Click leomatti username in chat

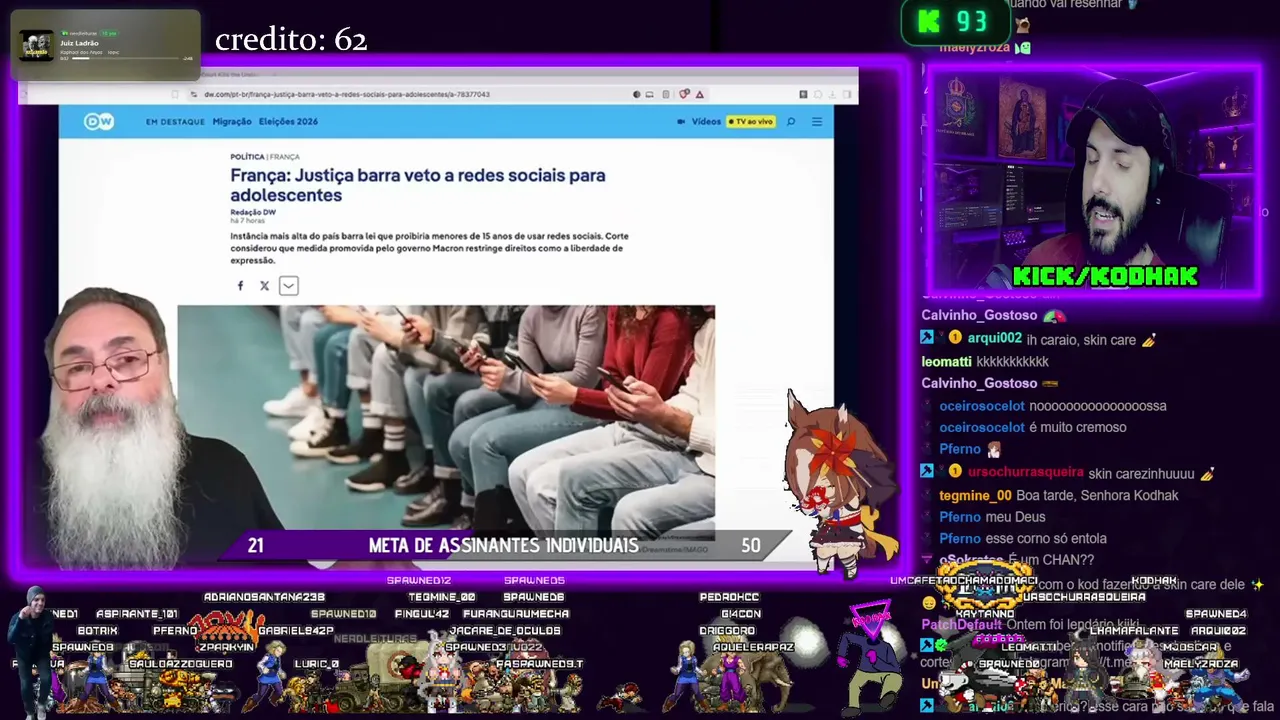[x=946, y=361]
